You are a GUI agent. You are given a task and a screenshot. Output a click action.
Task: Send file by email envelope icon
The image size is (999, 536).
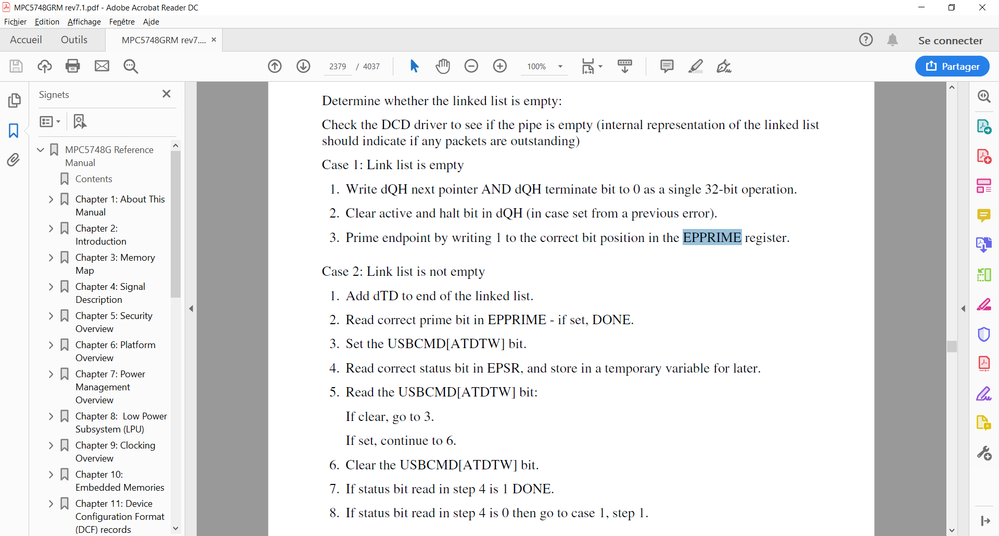pyautogui.click(x=102, y=66)
